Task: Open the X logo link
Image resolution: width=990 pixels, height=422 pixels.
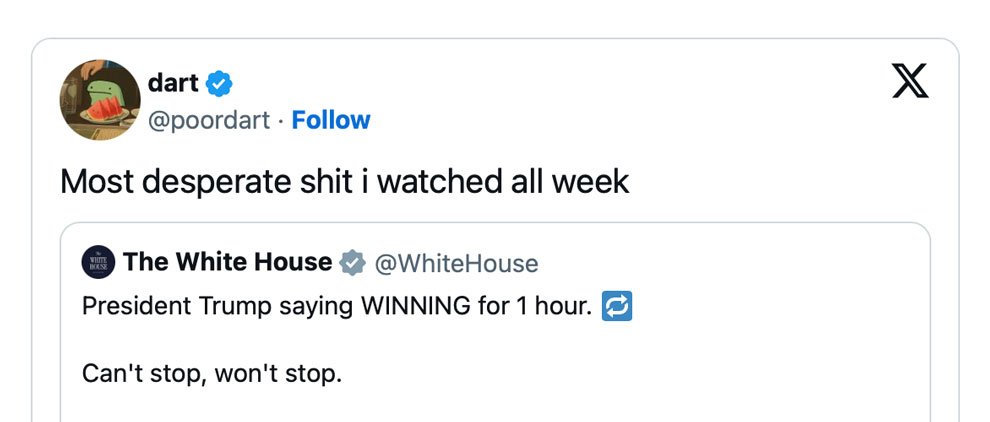Action: click(910, 80)
